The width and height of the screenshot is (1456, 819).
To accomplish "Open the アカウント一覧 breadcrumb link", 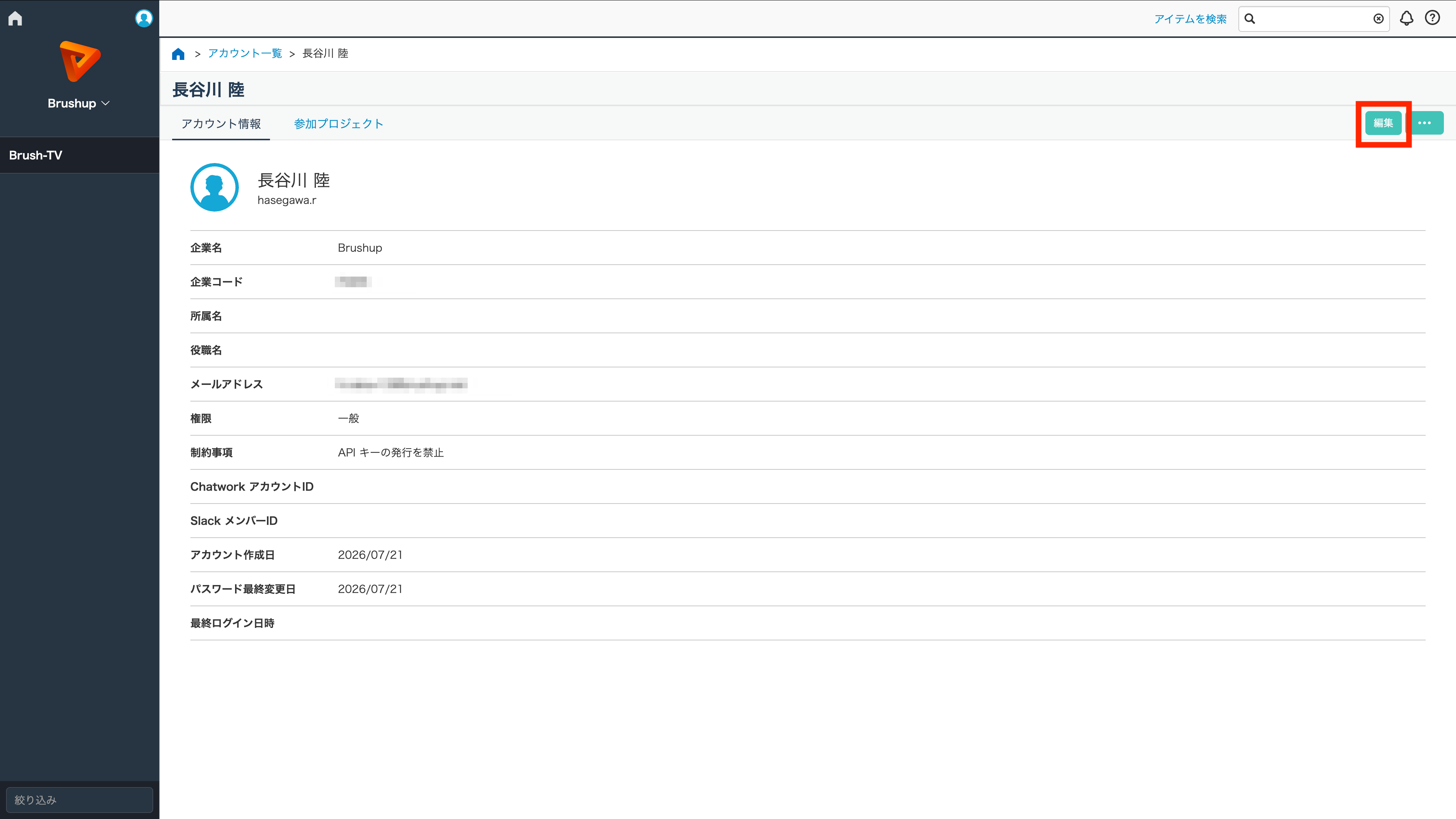I will [x=245, y=53].
